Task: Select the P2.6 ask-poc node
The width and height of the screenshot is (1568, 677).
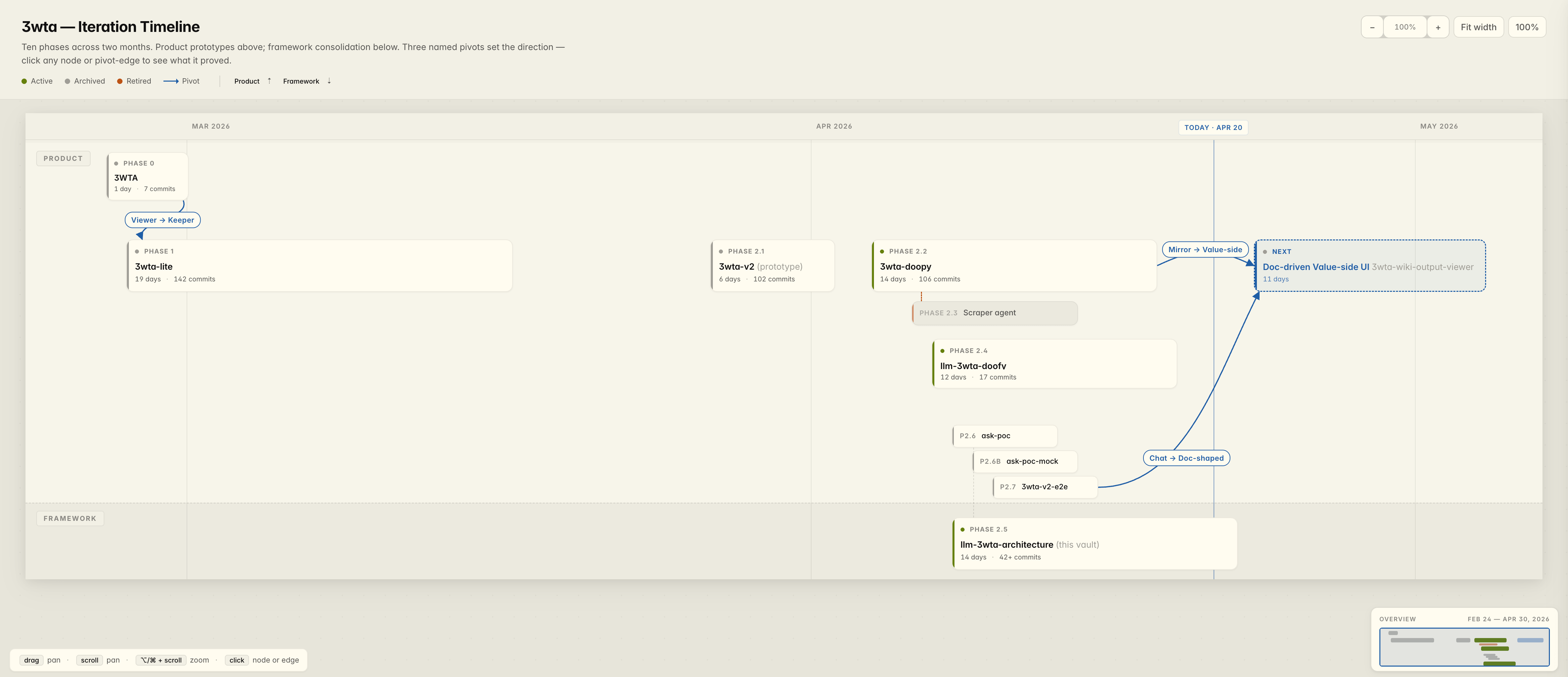Action: (1004, 436)
